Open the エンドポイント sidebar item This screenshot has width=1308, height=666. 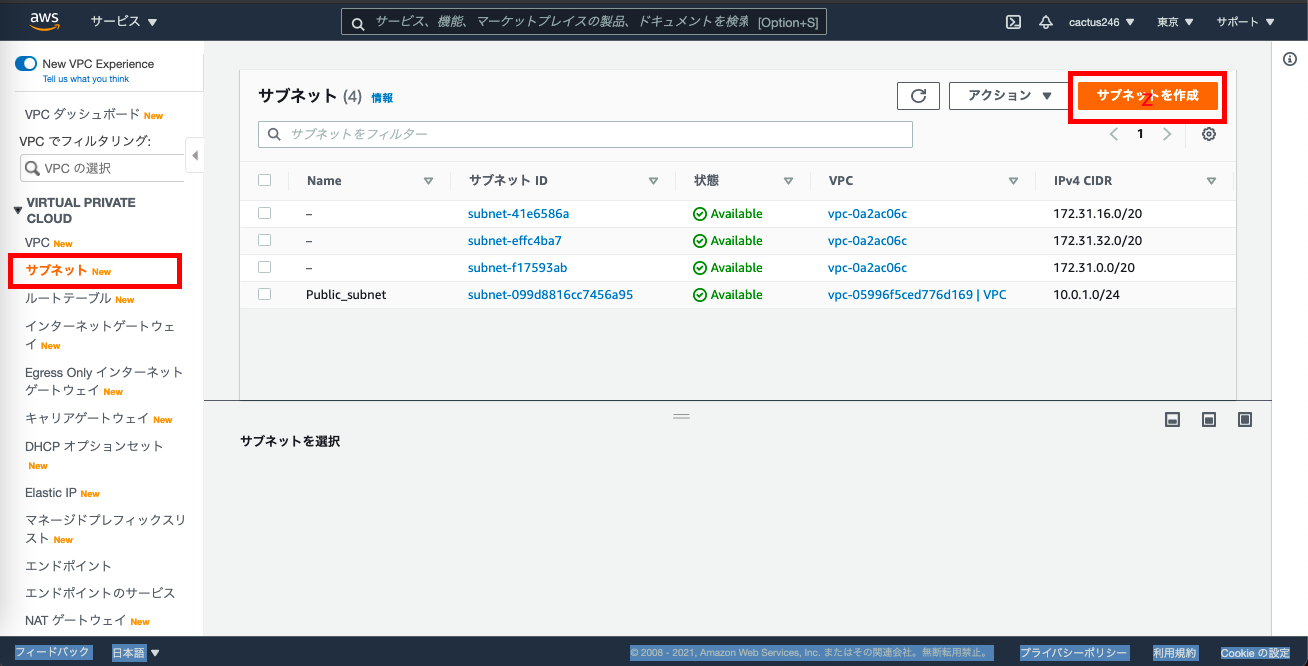click(x=68, y=566)
